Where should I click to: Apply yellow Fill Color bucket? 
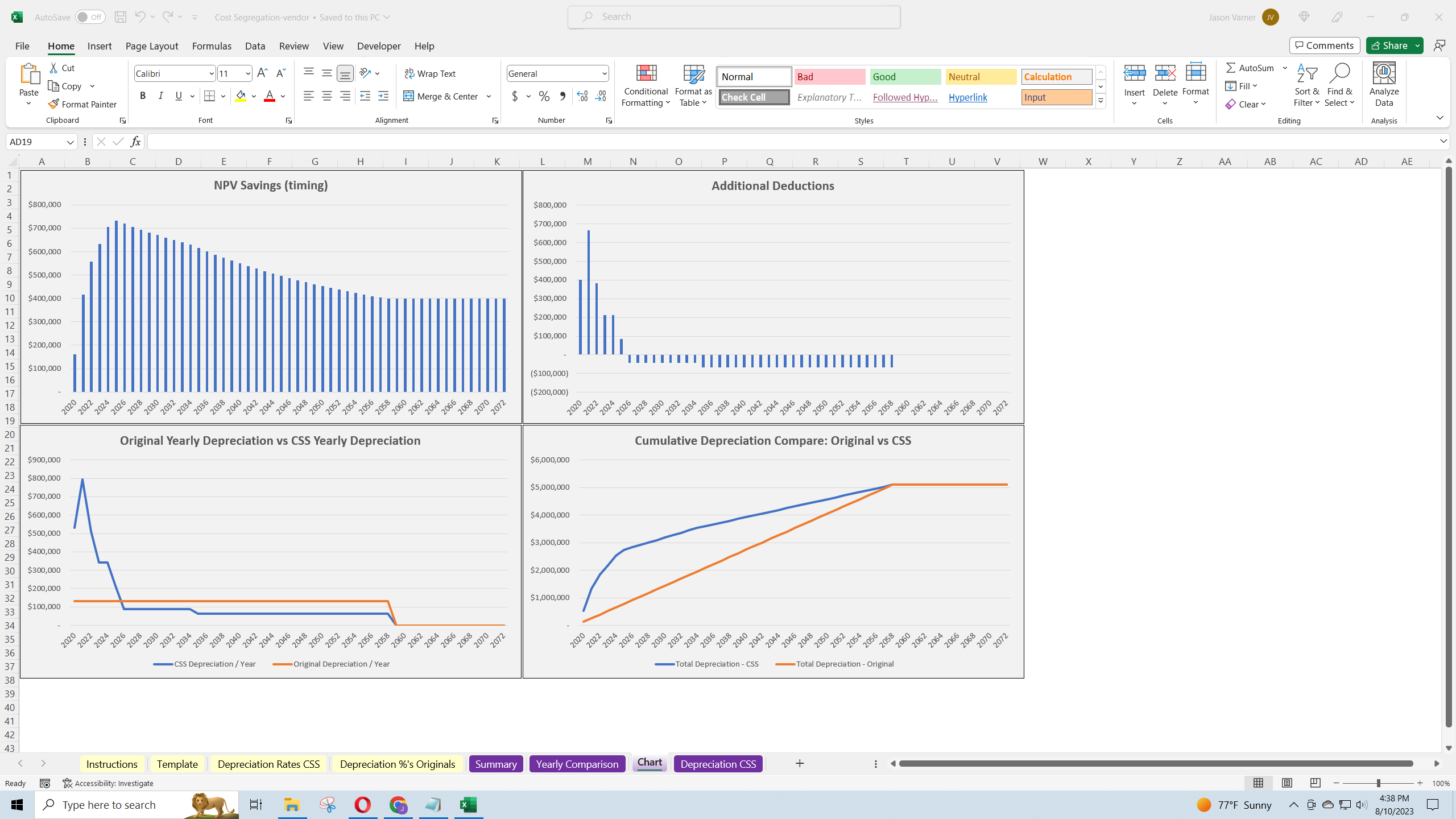[x=241, y=96]
